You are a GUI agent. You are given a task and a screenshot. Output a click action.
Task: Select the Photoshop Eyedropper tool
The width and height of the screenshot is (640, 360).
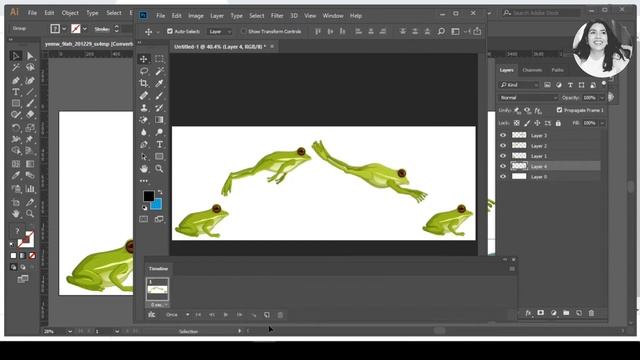[x=159, y=83]
